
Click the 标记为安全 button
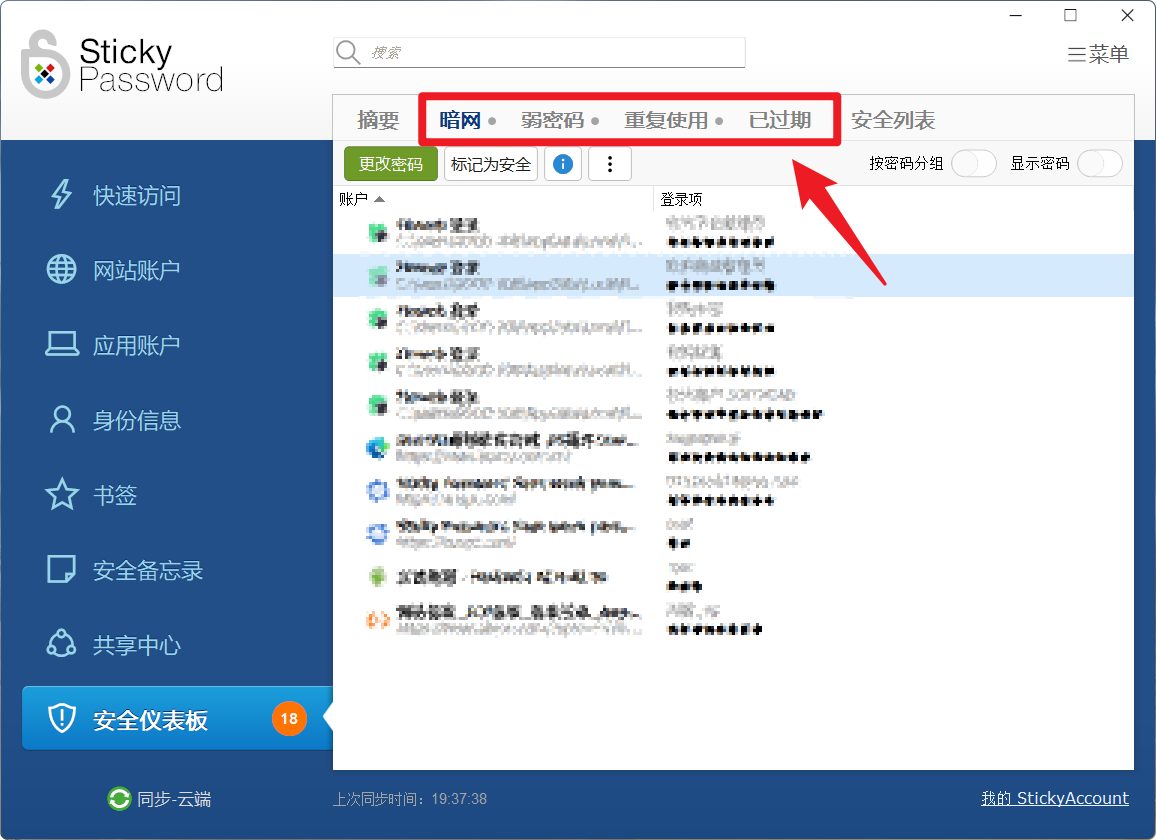coord(490,164)
